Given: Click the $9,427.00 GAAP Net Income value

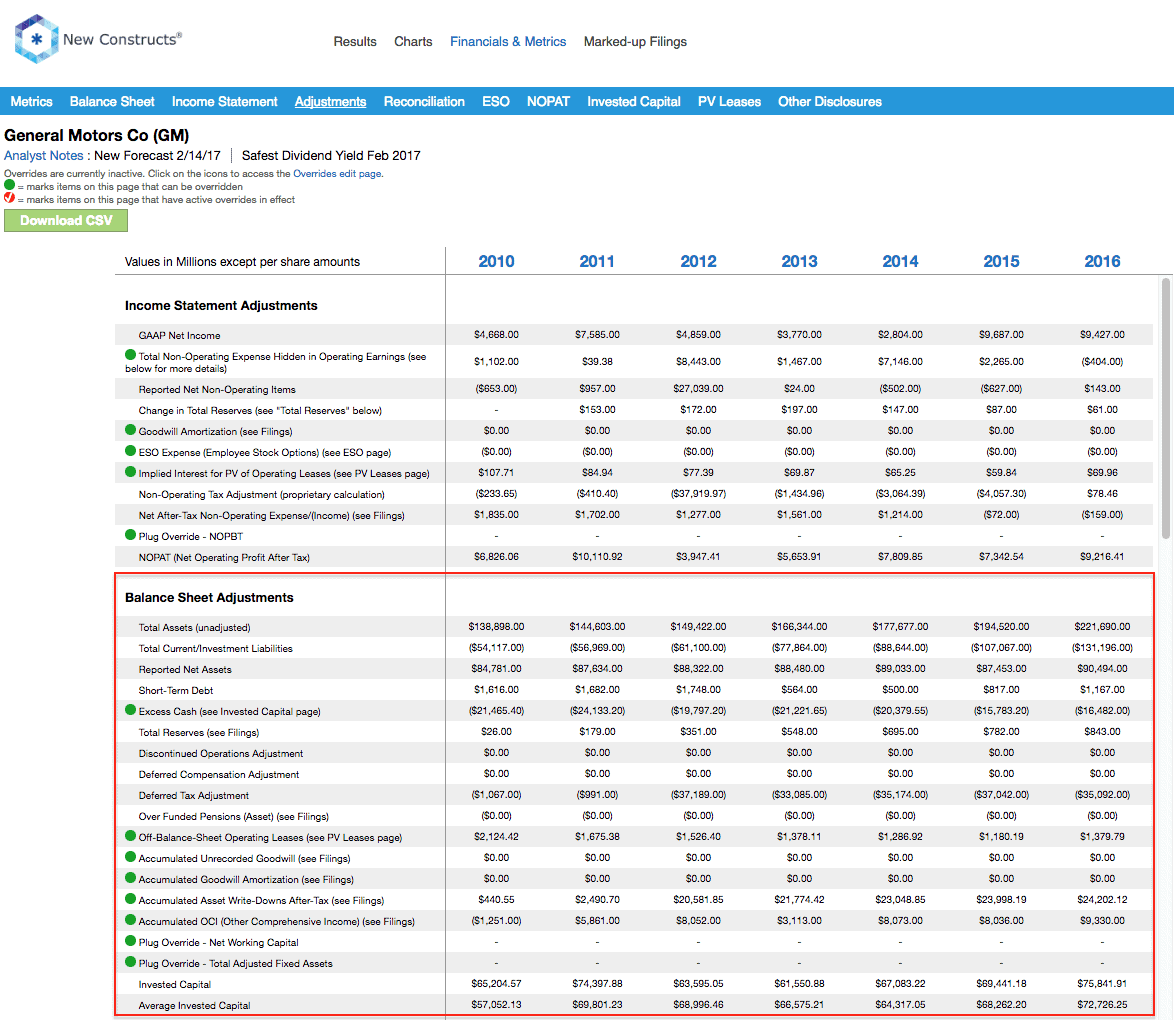Looking at the screenshot, I should pyautogui.click(x=1102, y=335).
